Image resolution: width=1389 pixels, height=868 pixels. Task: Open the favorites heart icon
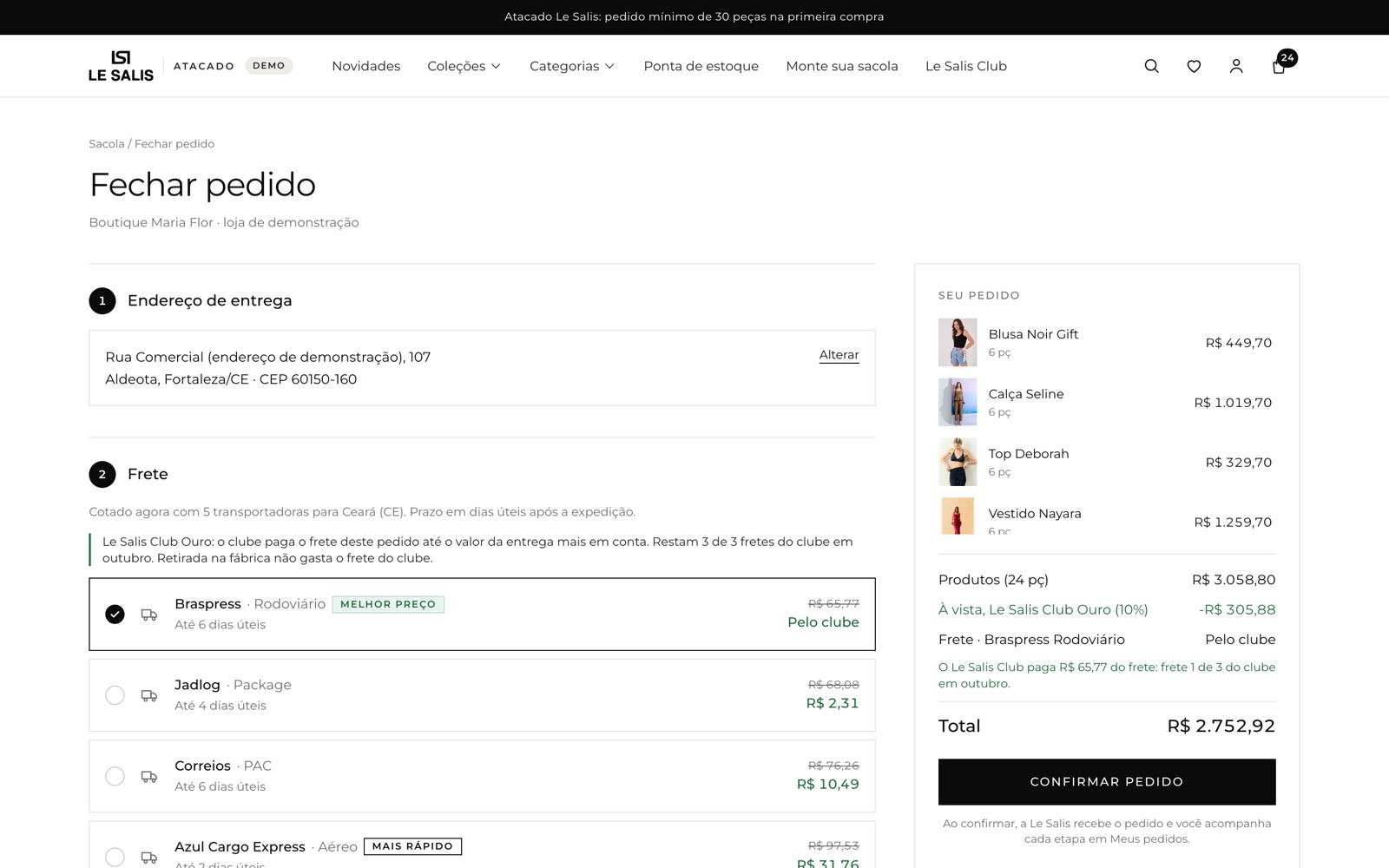tap(1194, 66)
